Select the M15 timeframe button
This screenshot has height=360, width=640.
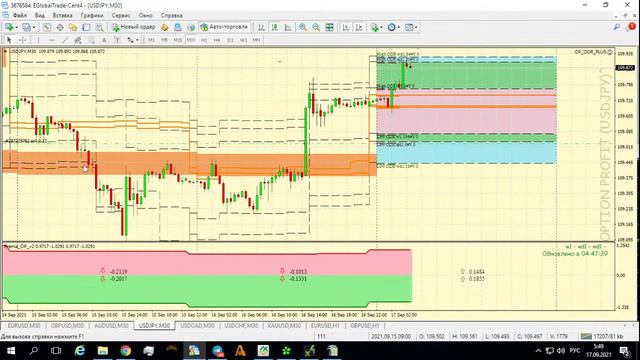pyautogui.click(x=178, y=40)
